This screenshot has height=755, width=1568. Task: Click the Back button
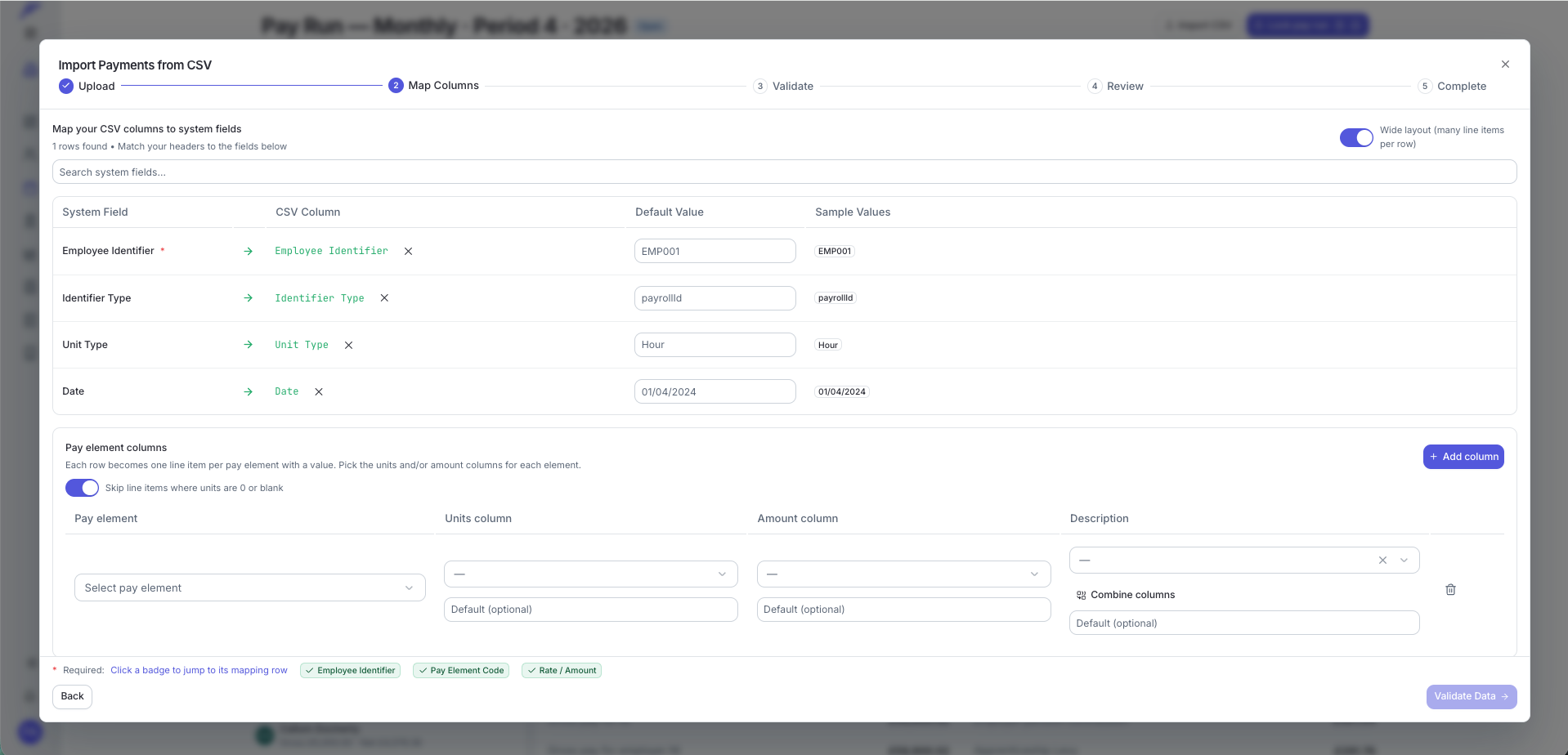(x=72, y=696)
